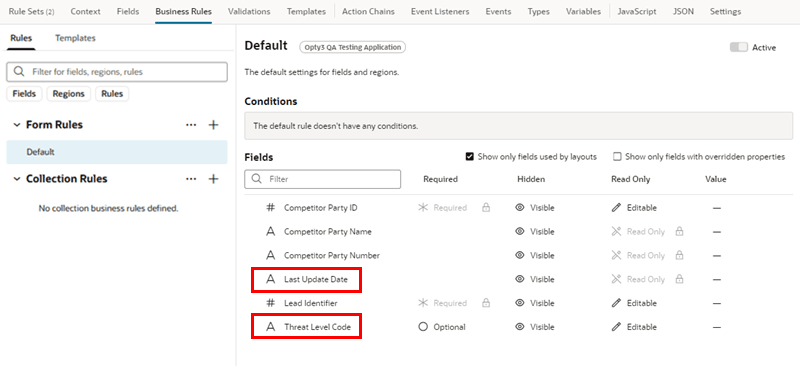Click the lock icon in Lead Identifier row
The image size is (800, 366).
pos(486,303)
